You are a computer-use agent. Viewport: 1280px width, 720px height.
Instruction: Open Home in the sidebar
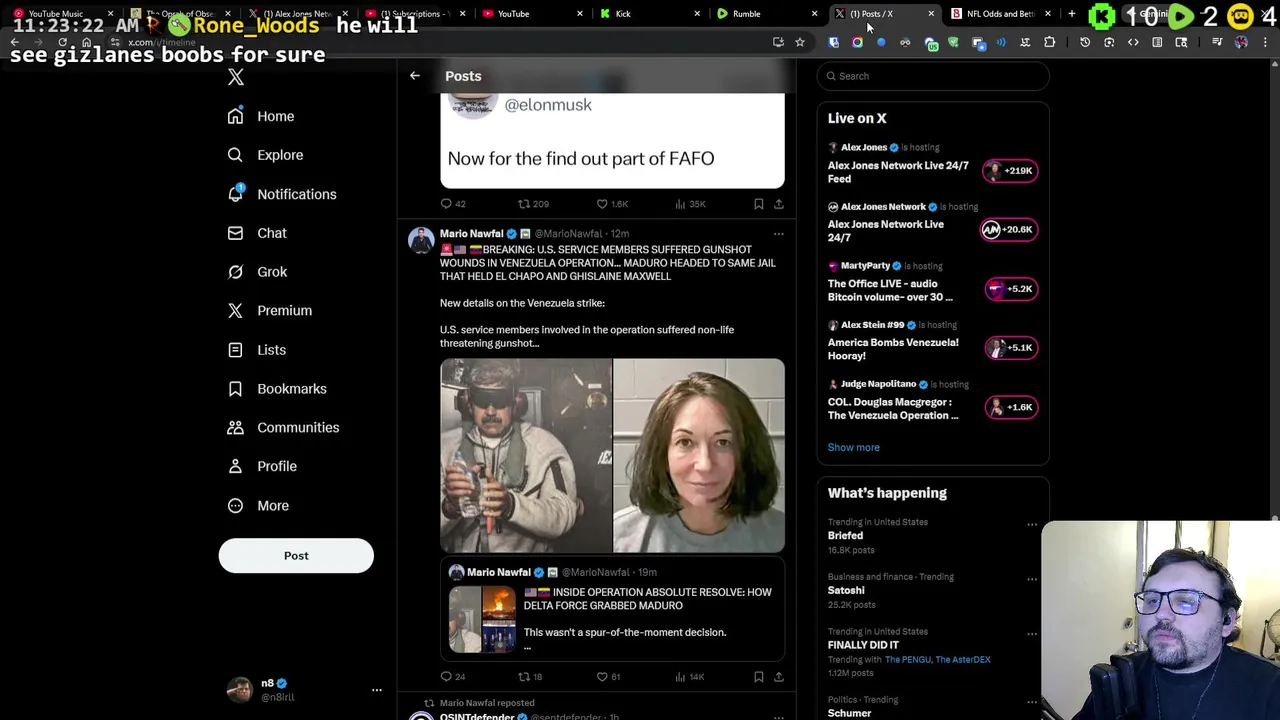pos(260,116)
